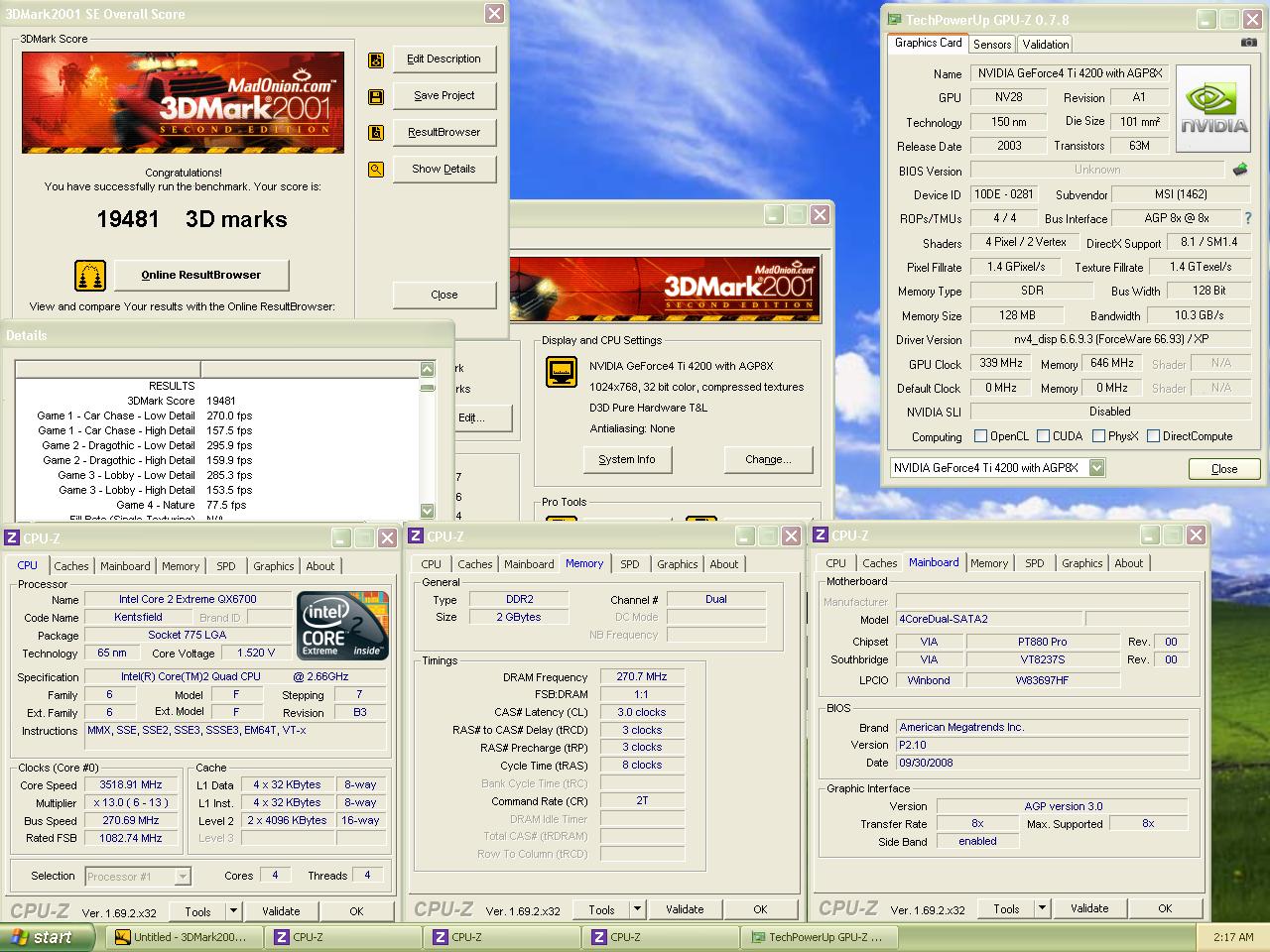The width and height of the screenshot is (1270, 952).
Task: Open Tools dropdown arrow in Mainboard window
Action: point(1042,908)
